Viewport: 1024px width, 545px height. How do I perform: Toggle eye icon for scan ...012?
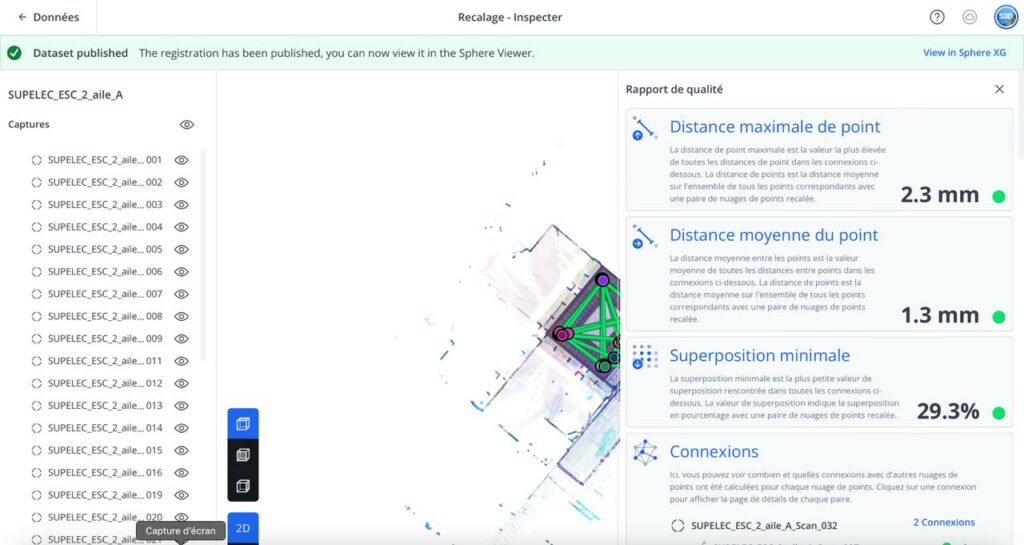click(182, 383)
